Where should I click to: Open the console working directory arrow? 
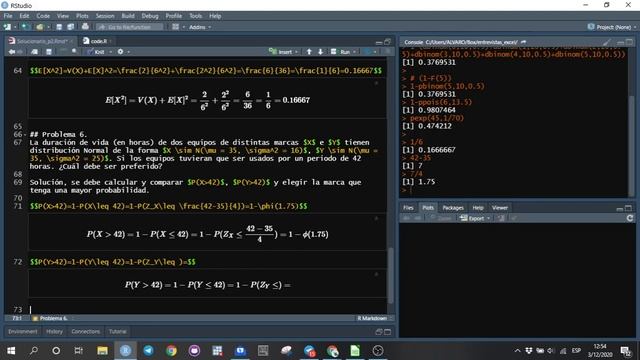524,42
